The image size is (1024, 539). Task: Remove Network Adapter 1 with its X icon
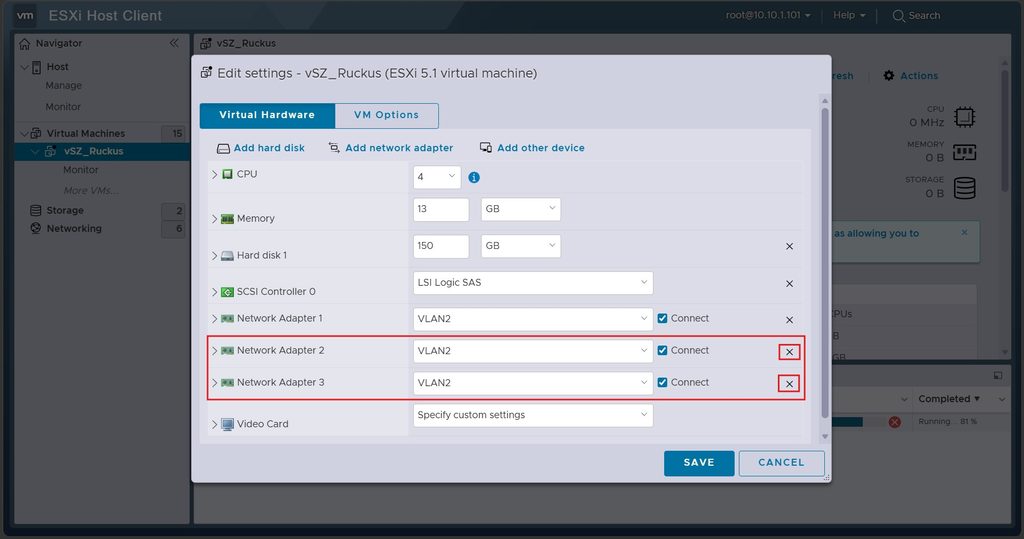pos(789,319)
